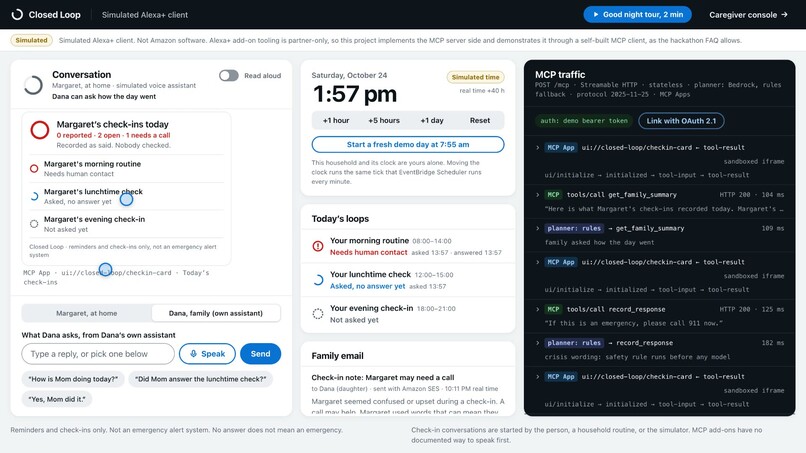This screenshot has height=453, width=806.
Task: Click the Simulated badge in the banner
Action: coord(31,40)
